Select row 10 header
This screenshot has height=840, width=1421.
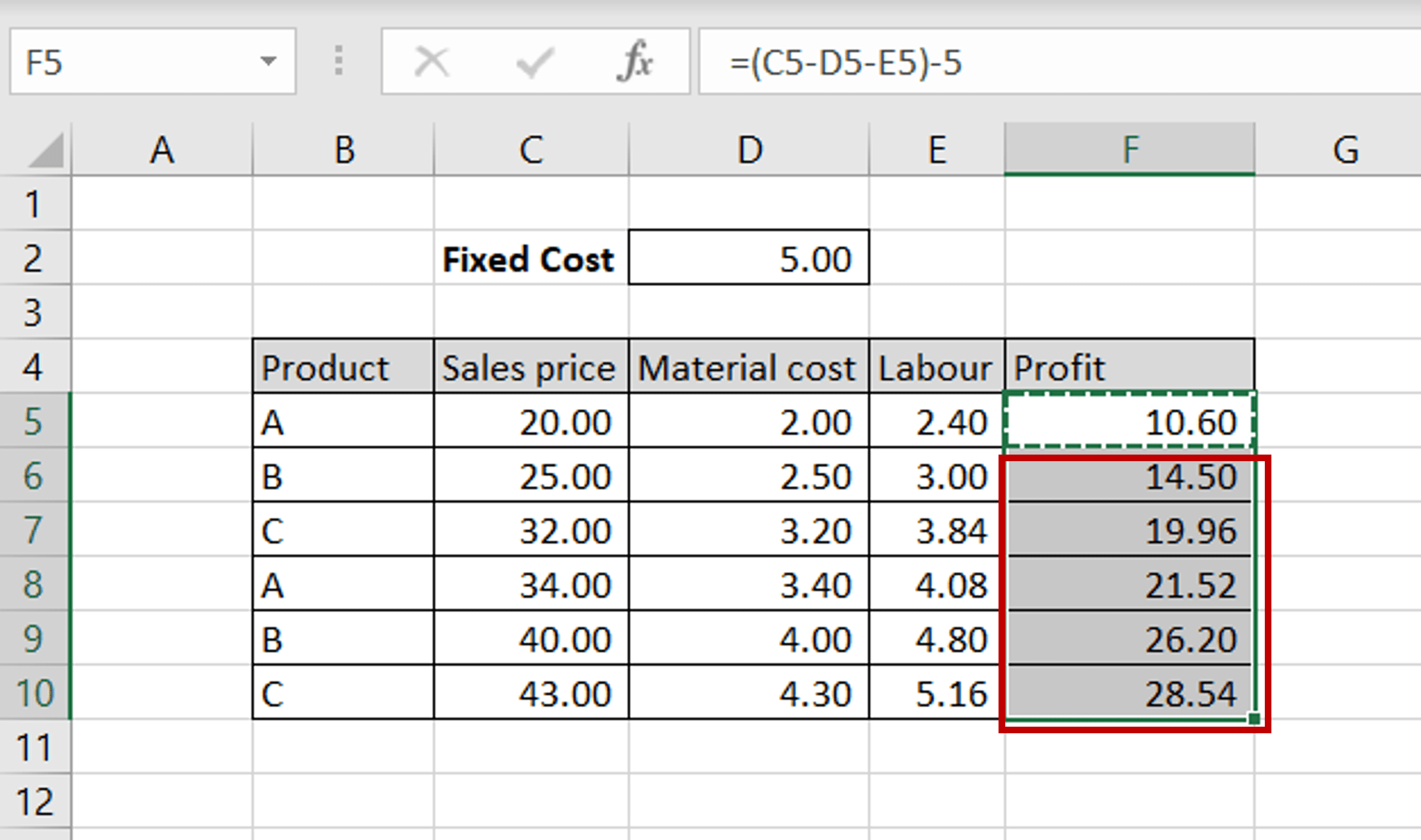34,692
